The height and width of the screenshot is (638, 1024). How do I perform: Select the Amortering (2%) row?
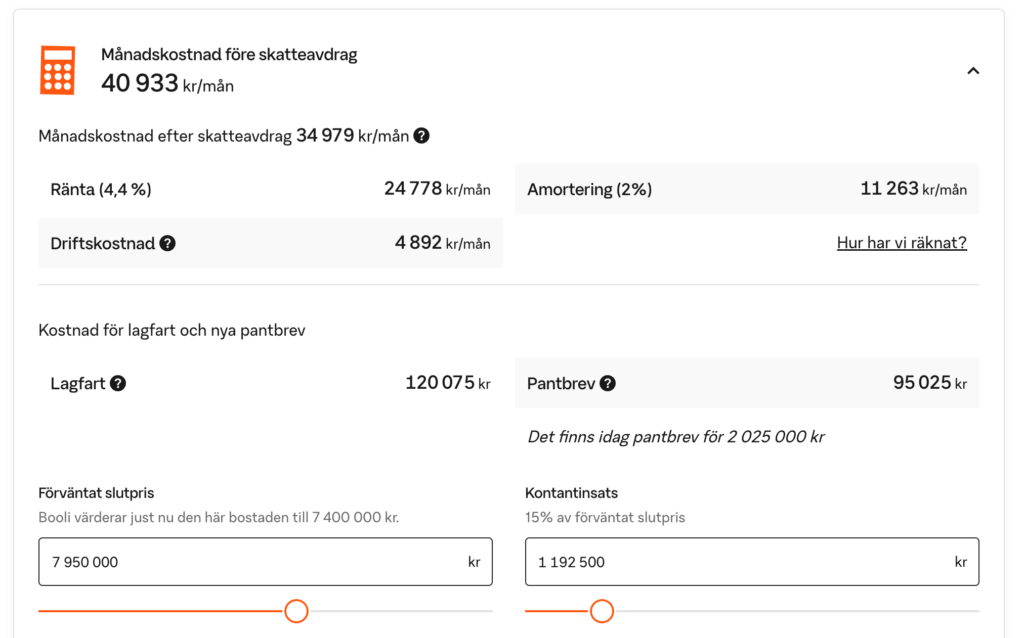[x=746, y=189]
